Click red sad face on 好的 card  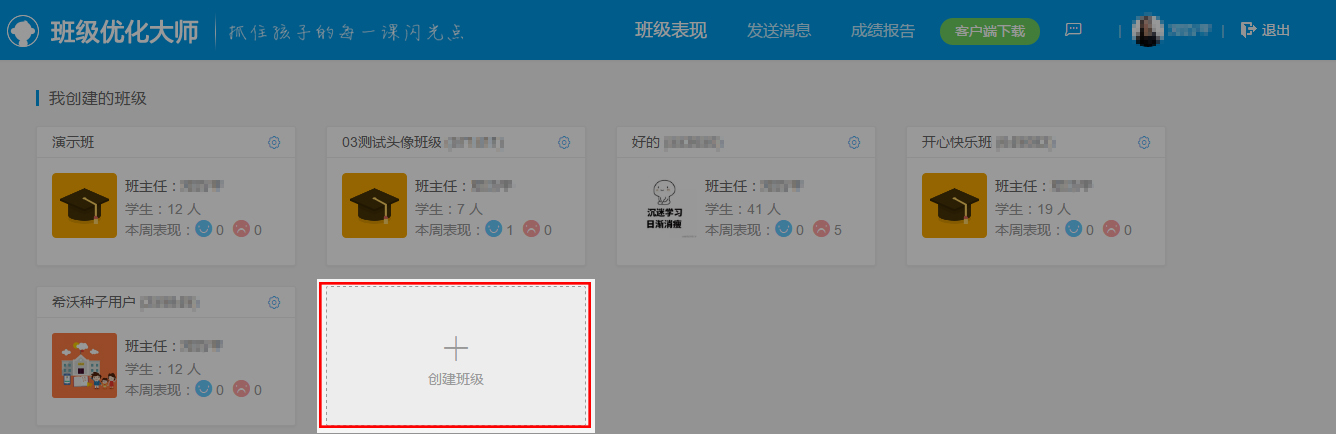[821, 229]
